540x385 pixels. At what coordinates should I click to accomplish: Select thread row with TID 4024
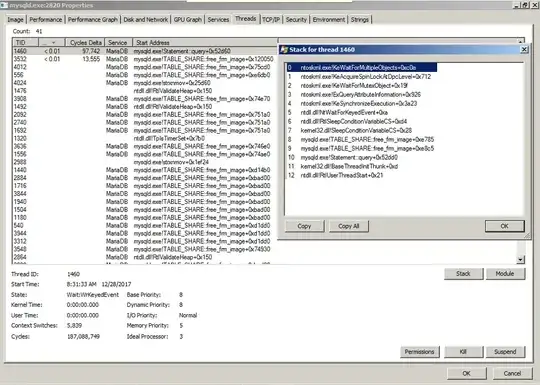coord(145,83)
